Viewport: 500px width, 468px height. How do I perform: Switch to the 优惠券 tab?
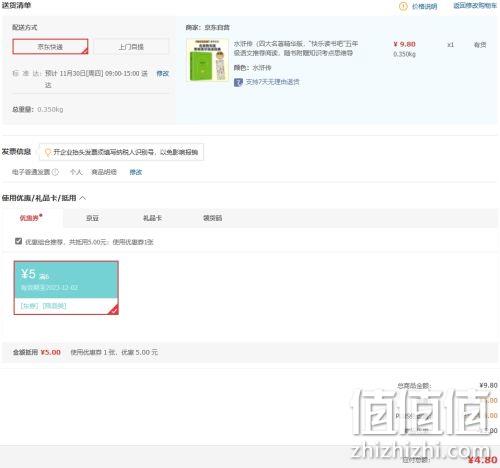(31, 218)
